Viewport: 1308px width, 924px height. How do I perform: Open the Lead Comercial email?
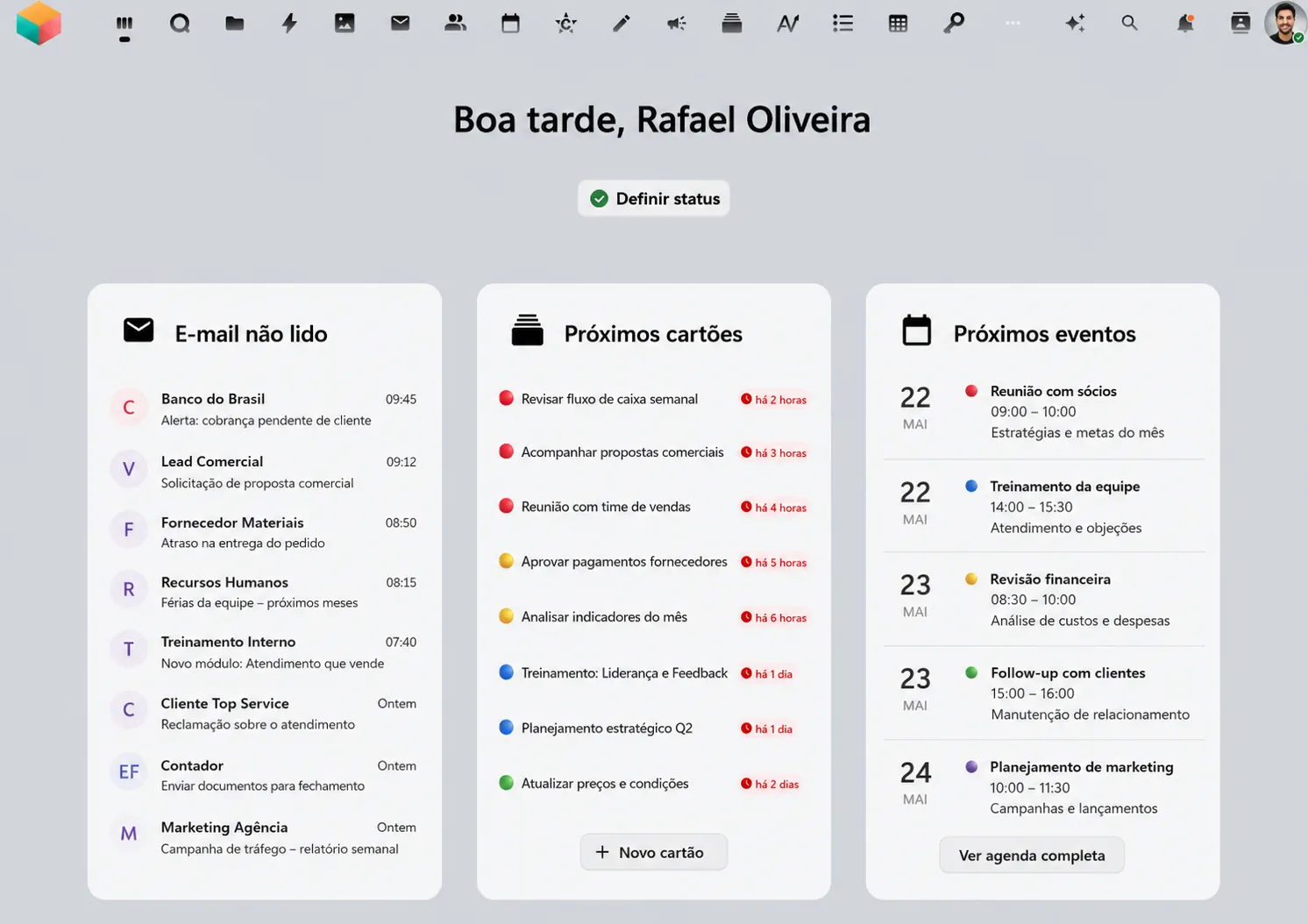tap(264, 472)
